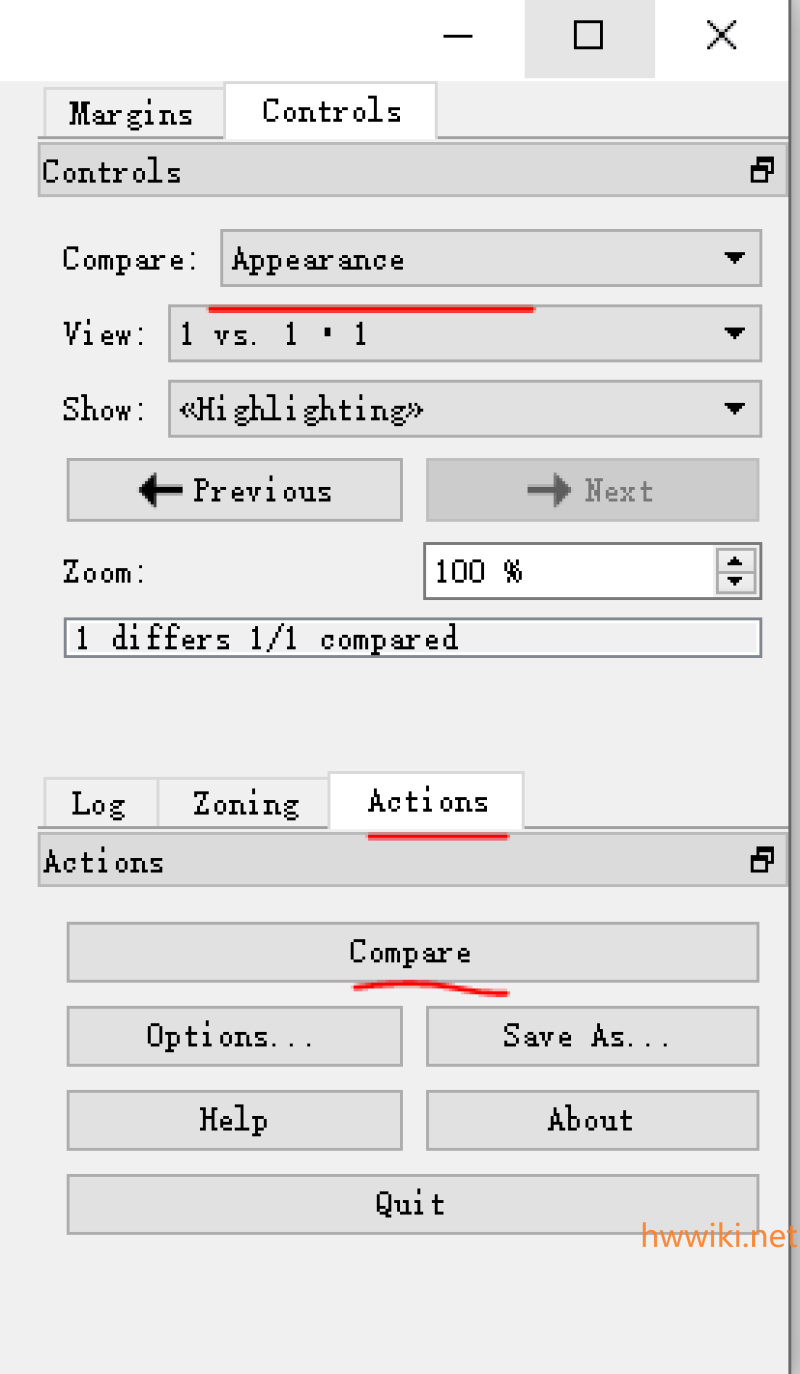This screenshot has width=800, height=1374.
Task: Expand the View dropdown
Action: point(465,333)
